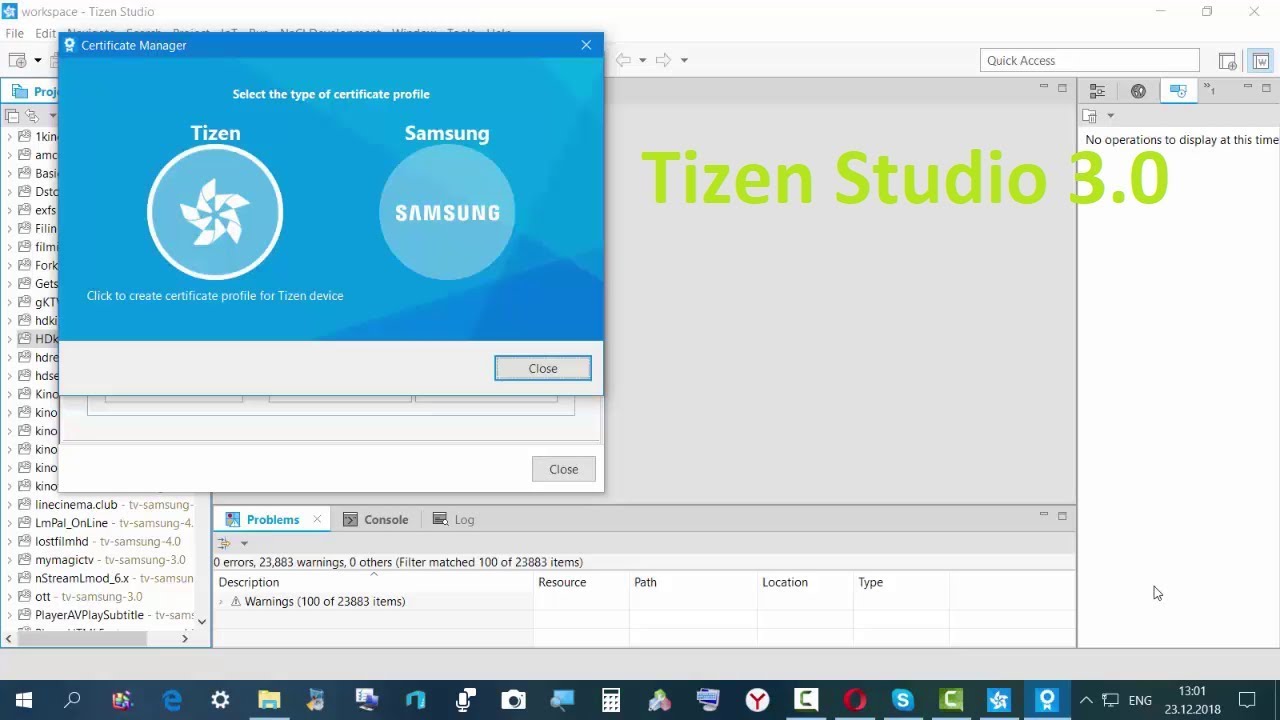Expand the linecinema.club project

coord(10,505)
